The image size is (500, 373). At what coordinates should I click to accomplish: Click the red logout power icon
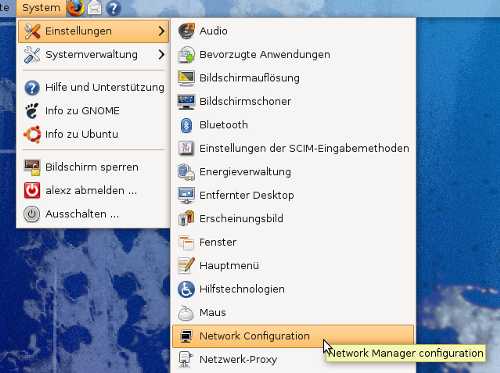click(x=32, y=191)
